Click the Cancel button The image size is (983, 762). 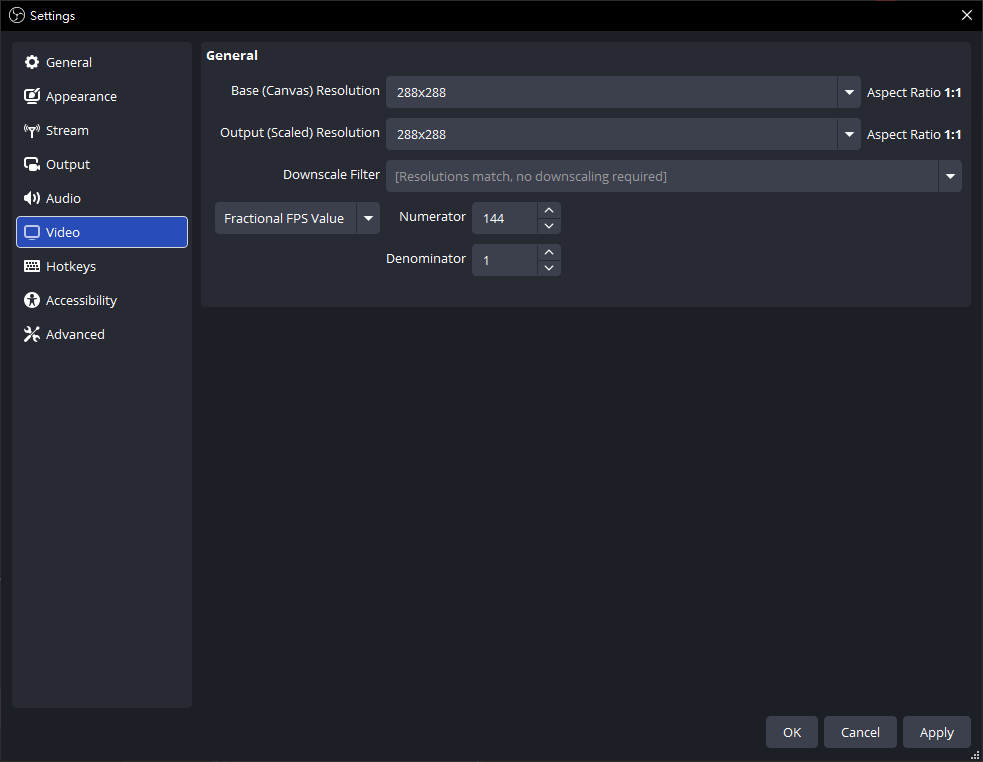pyautogui.click(x=860, y=732)
